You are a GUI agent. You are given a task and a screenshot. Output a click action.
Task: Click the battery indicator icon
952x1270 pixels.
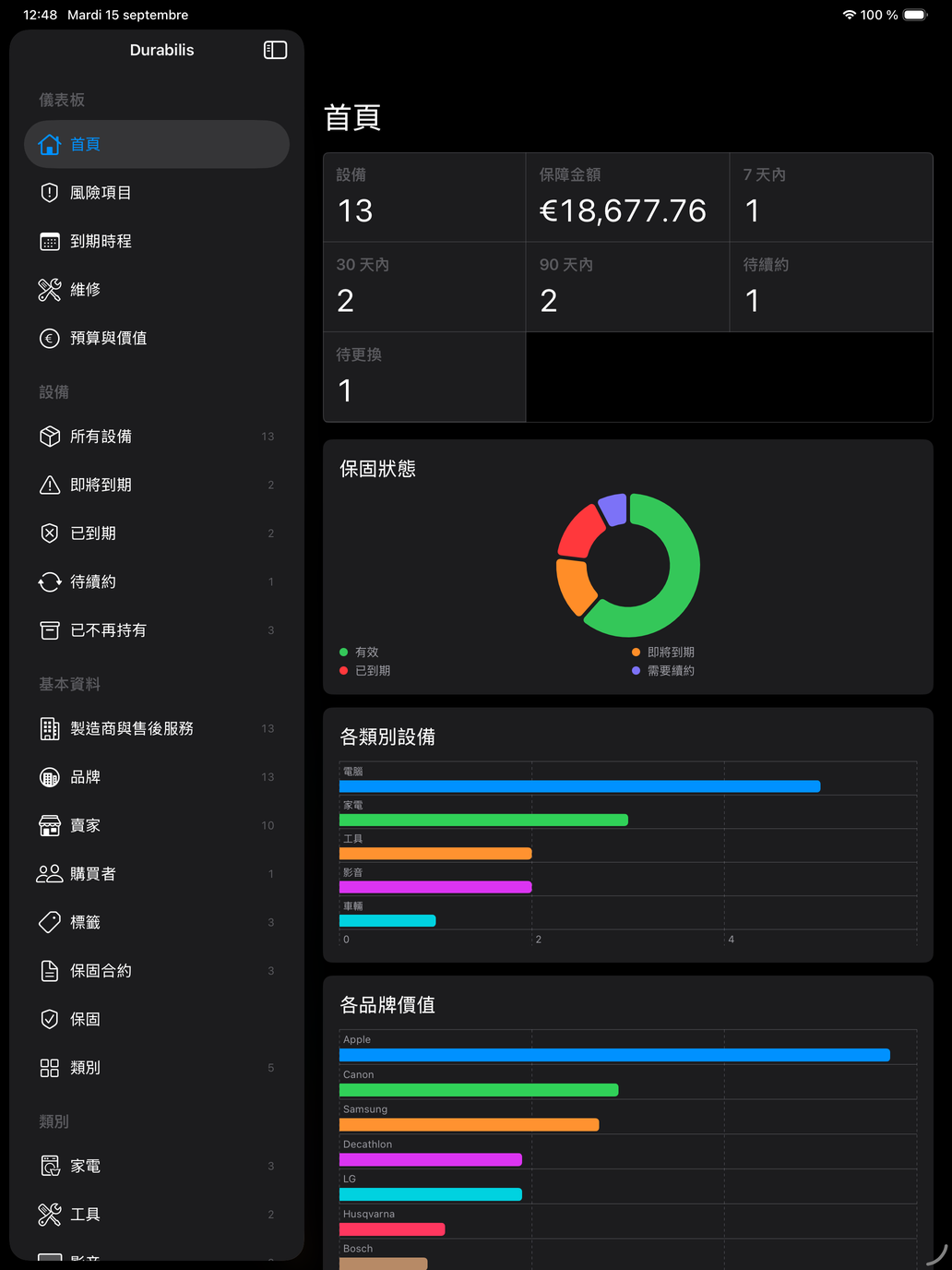(x=916, y=15)
